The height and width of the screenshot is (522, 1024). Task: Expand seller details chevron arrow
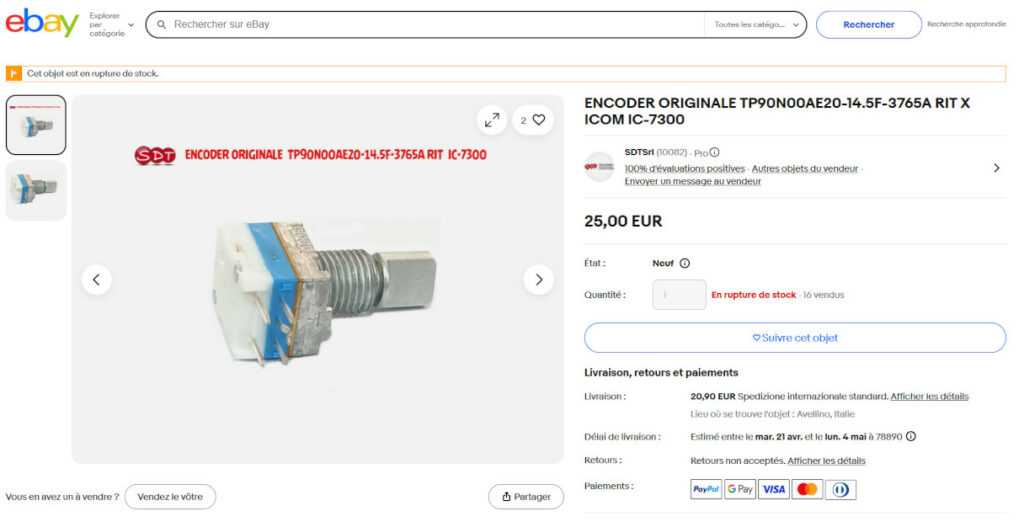pyautogui.click(x=997, y=168)
